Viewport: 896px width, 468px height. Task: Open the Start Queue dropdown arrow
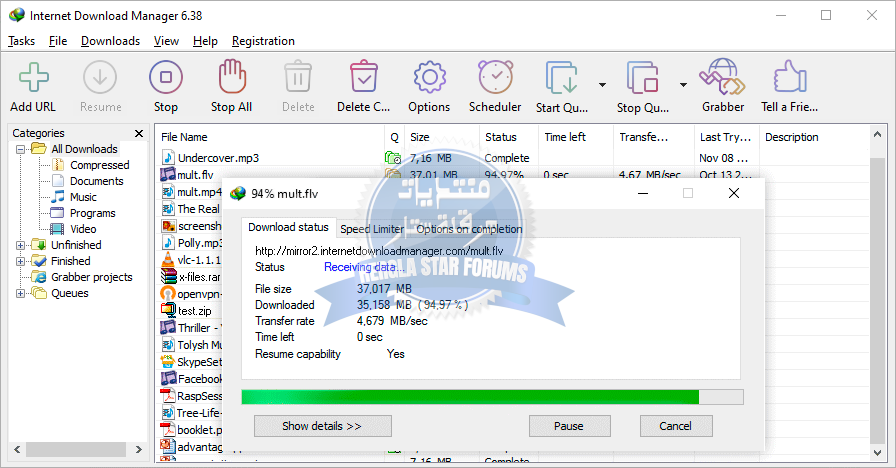[602, 85]
